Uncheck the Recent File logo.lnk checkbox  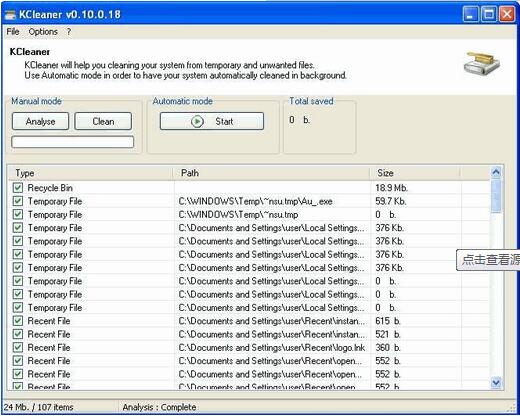pos(18,347)
